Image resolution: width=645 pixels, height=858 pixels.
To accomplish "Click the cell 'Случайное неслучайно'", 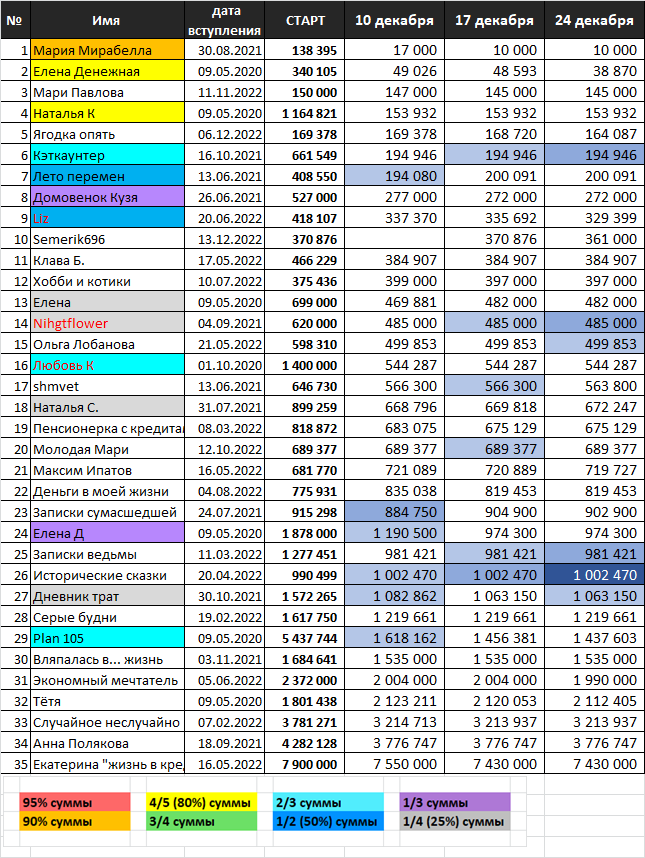I will click(x=107, y=722).
